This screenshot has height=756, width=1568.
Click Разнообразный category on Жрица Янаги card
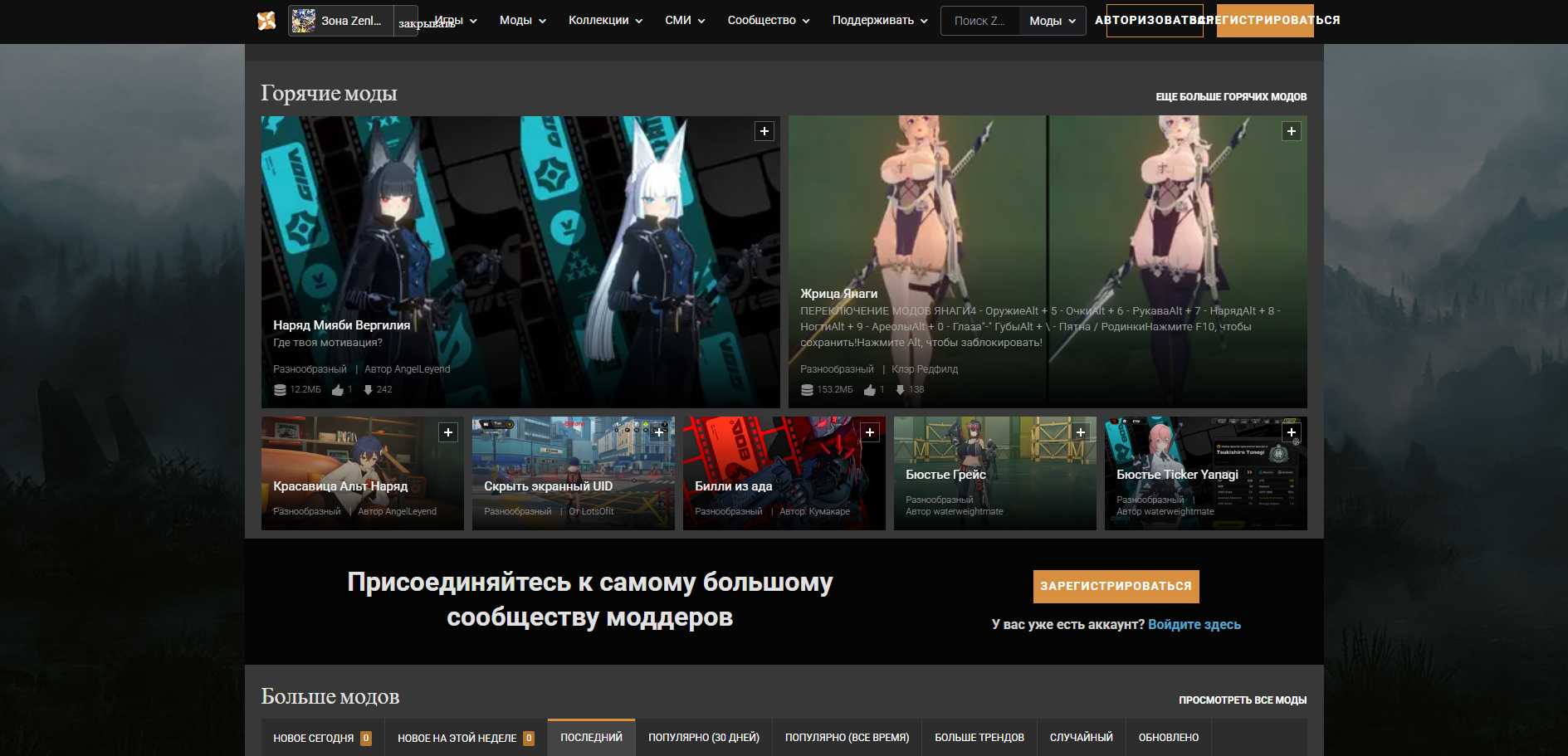click(x=837, y=369)
